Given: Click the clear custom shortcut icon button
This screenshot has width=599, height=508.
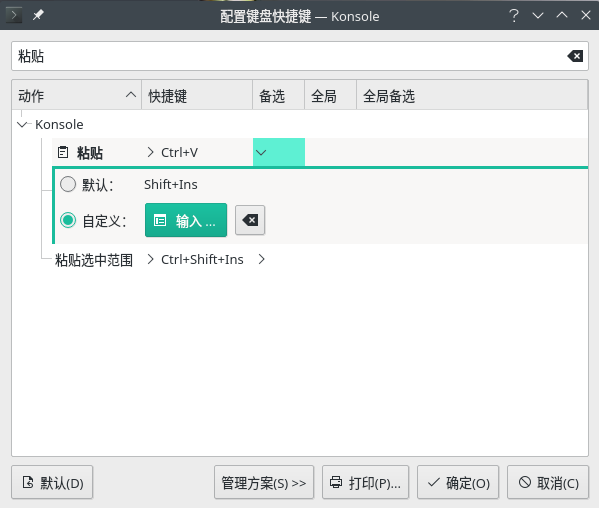Looking at the screenshot, I should pyautogui.click(x=250, y=220).
